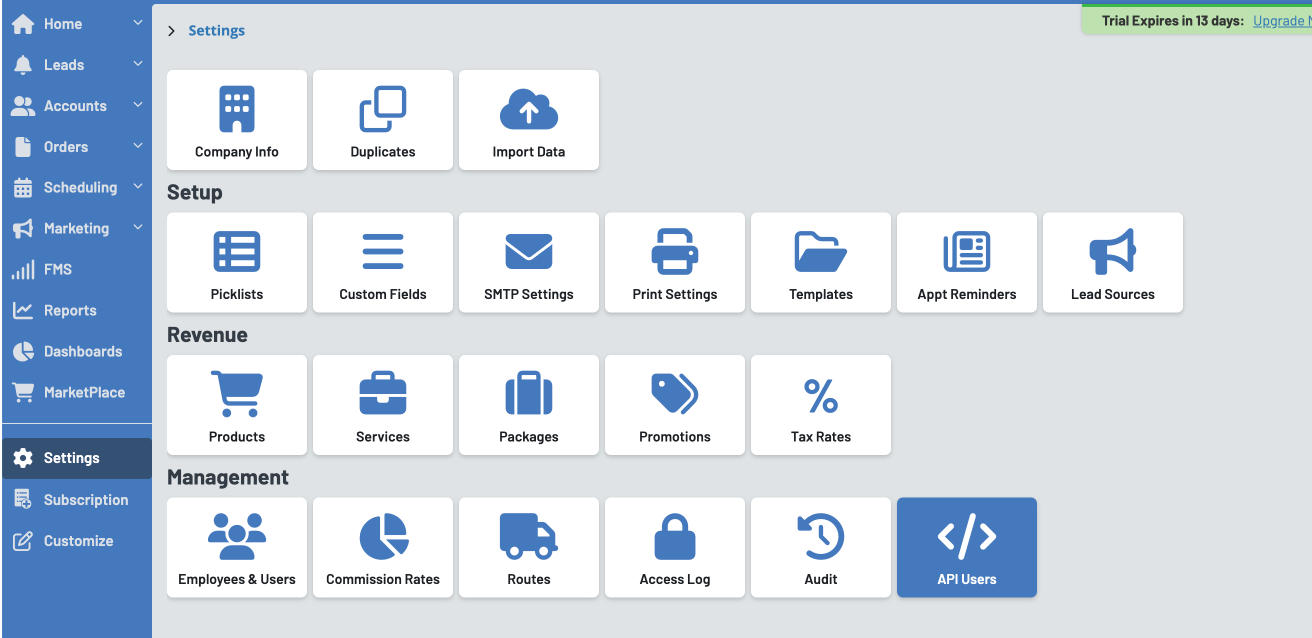Open SMTP Settings envelope icon
Viewport: 1312px width, 638px height.
click(528, 251)
